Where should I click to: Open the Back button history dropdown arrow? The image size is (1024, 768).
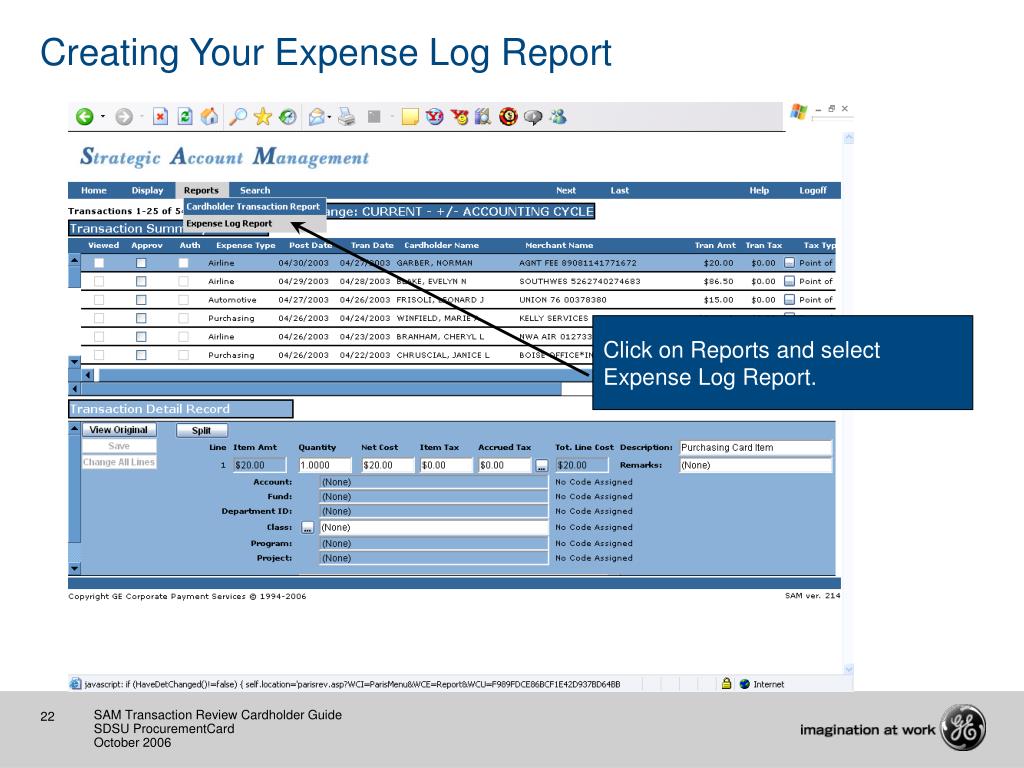[x=103, y=117]
